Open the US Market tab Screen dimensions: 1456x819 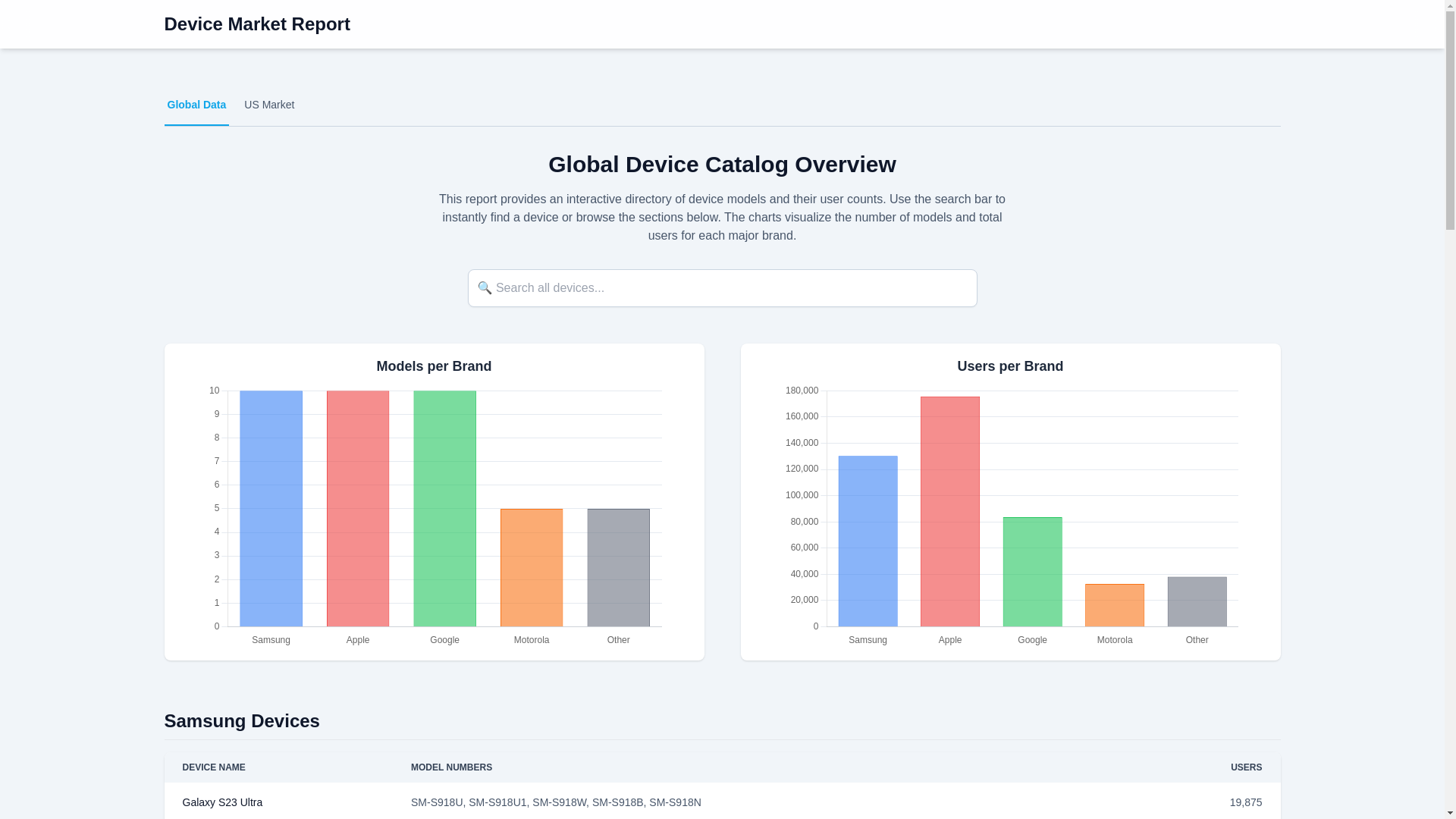click(269, 105)
